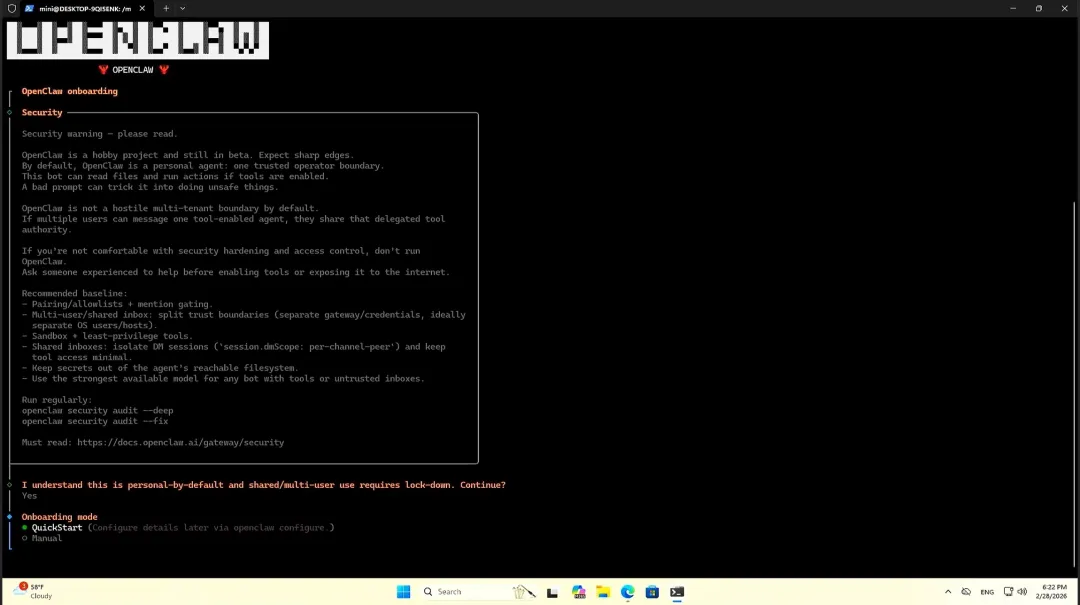The width and height of the screenshot is (1080, 605).
Task: Open the ENG language input switcher
Action: [x=987, y=592]
